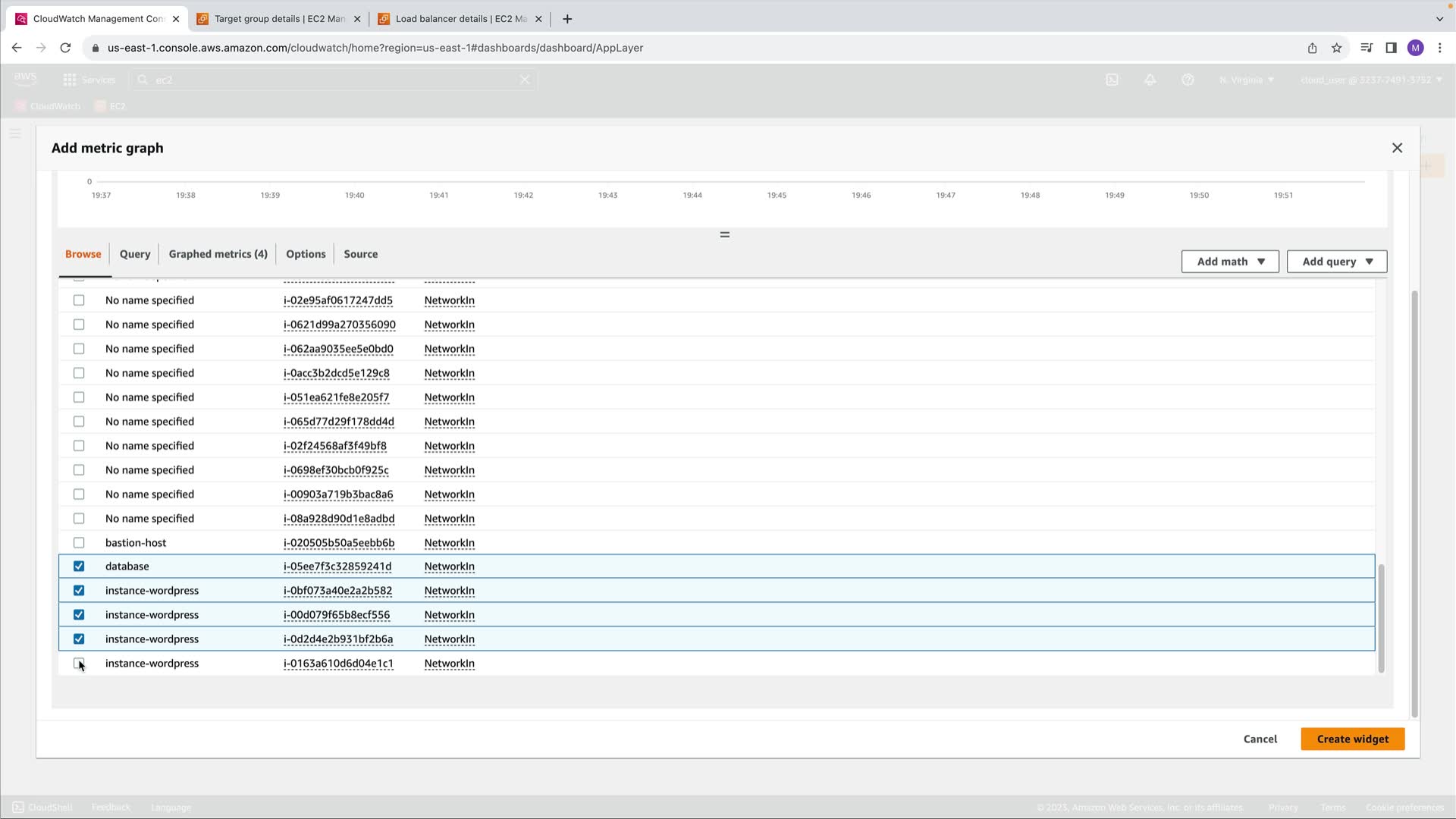Open NetworkIn menu for database row
The height and width of the screenshot is (819, 1456).
449,566
